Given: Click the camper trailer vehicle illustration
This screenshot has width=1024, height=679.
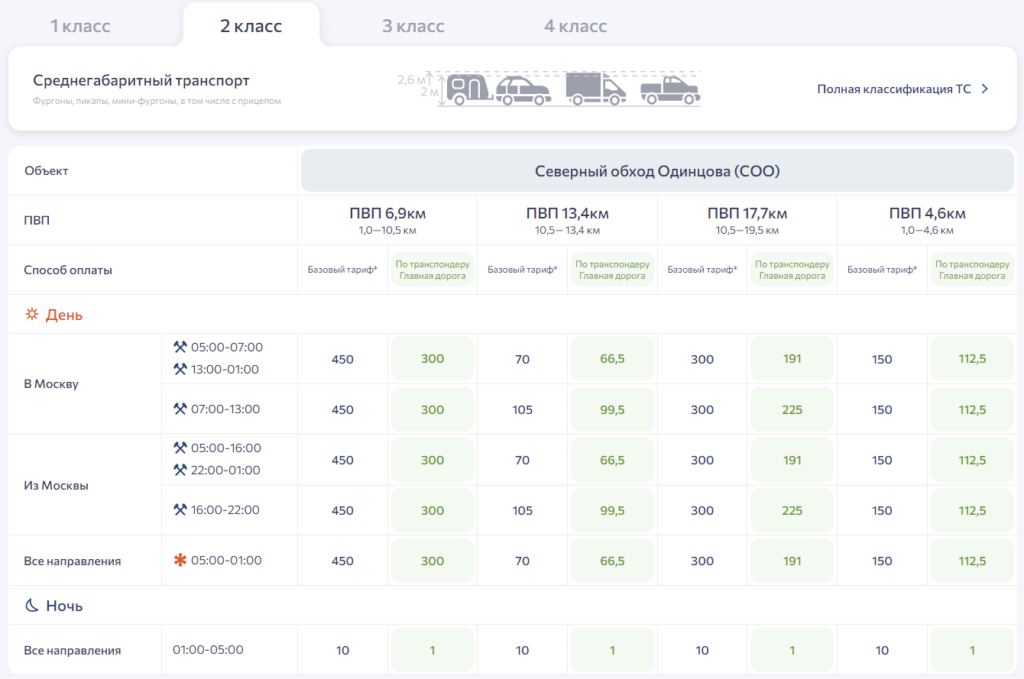Looking at the screenshot, I should [x=467, y=90].
